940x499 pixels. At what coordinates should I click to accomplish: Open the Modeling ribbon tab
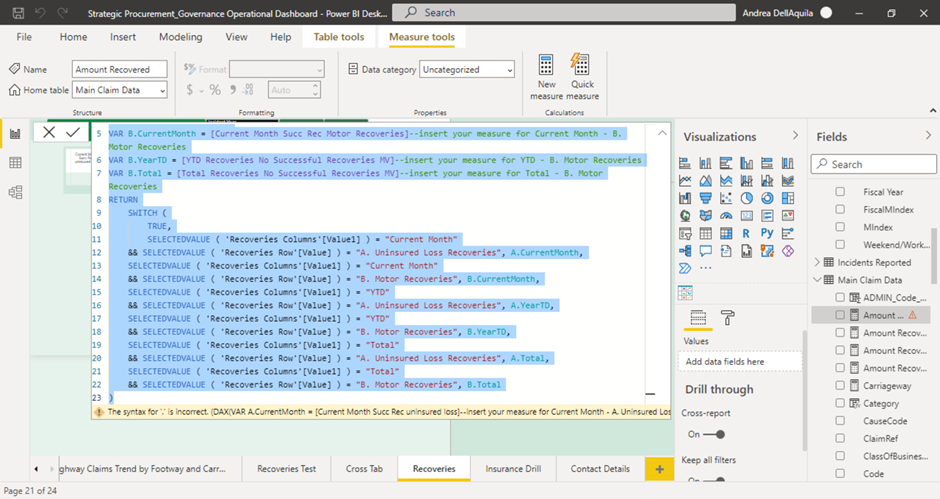[180, 37]
